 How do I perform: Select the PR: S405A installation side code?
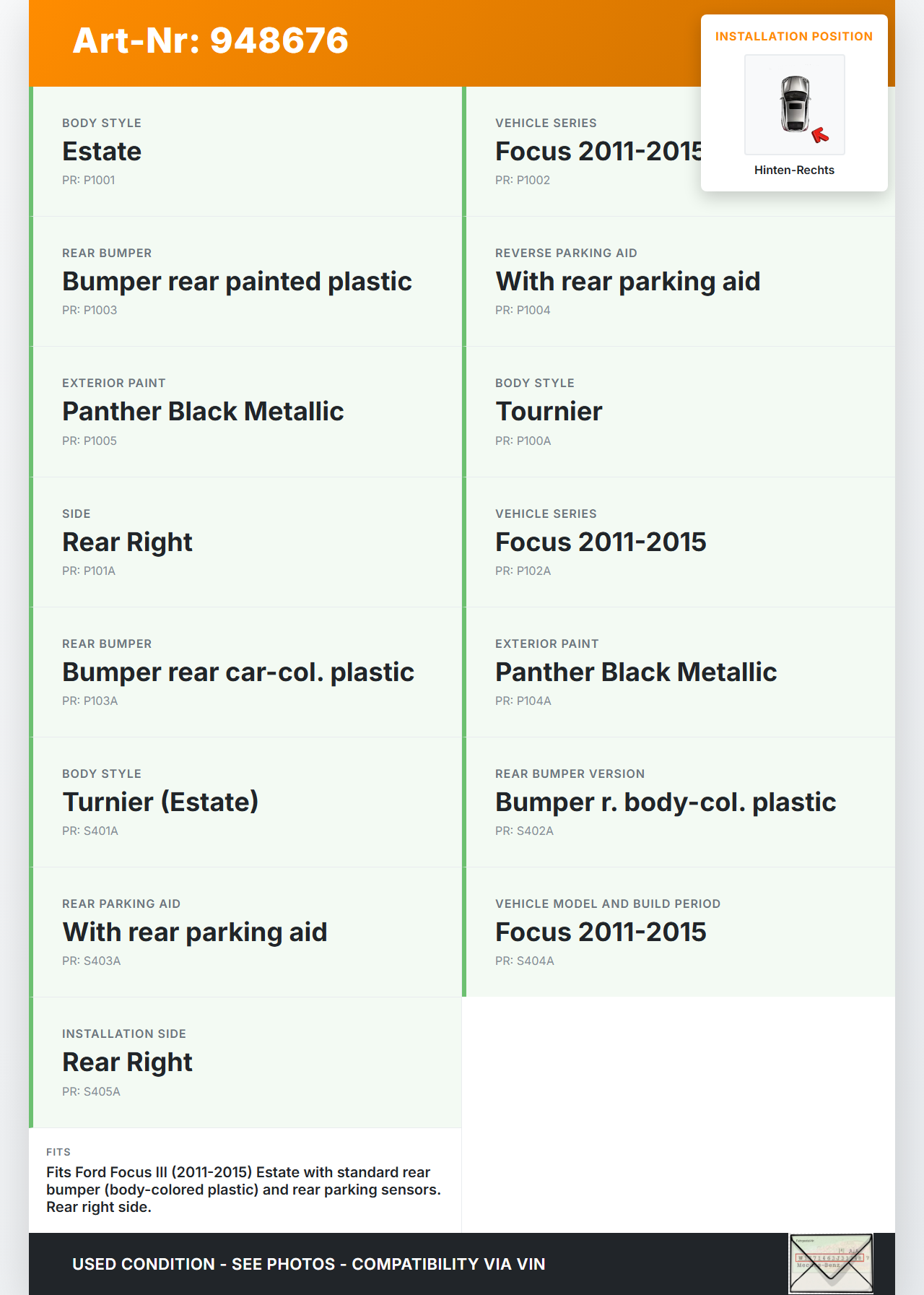pos(91,1091)
